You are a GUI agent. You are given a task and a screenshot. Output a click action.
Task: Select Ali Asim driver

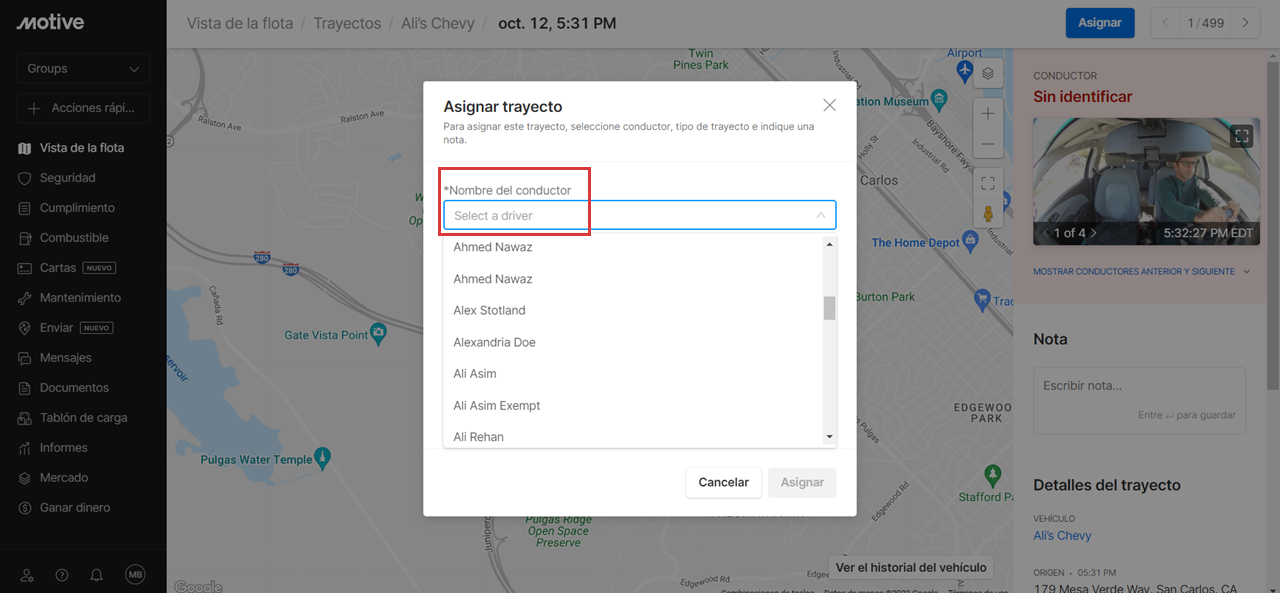pos(635,374)
